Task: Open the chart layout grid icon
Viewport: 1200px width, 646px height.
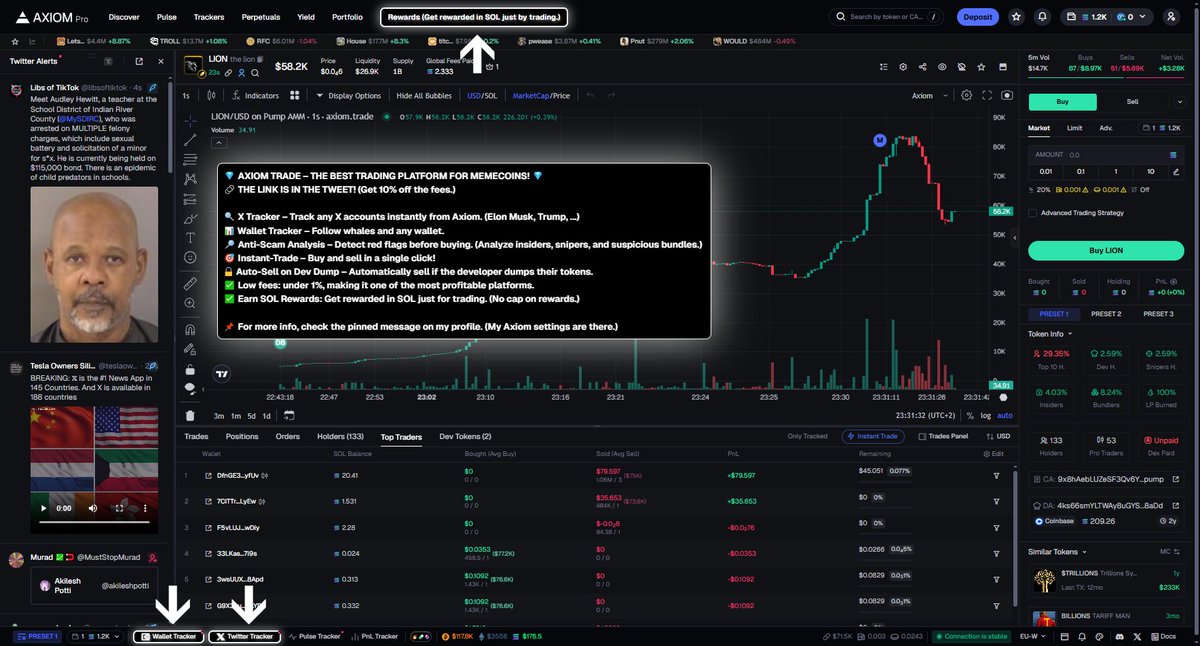Action: [295, 96]
